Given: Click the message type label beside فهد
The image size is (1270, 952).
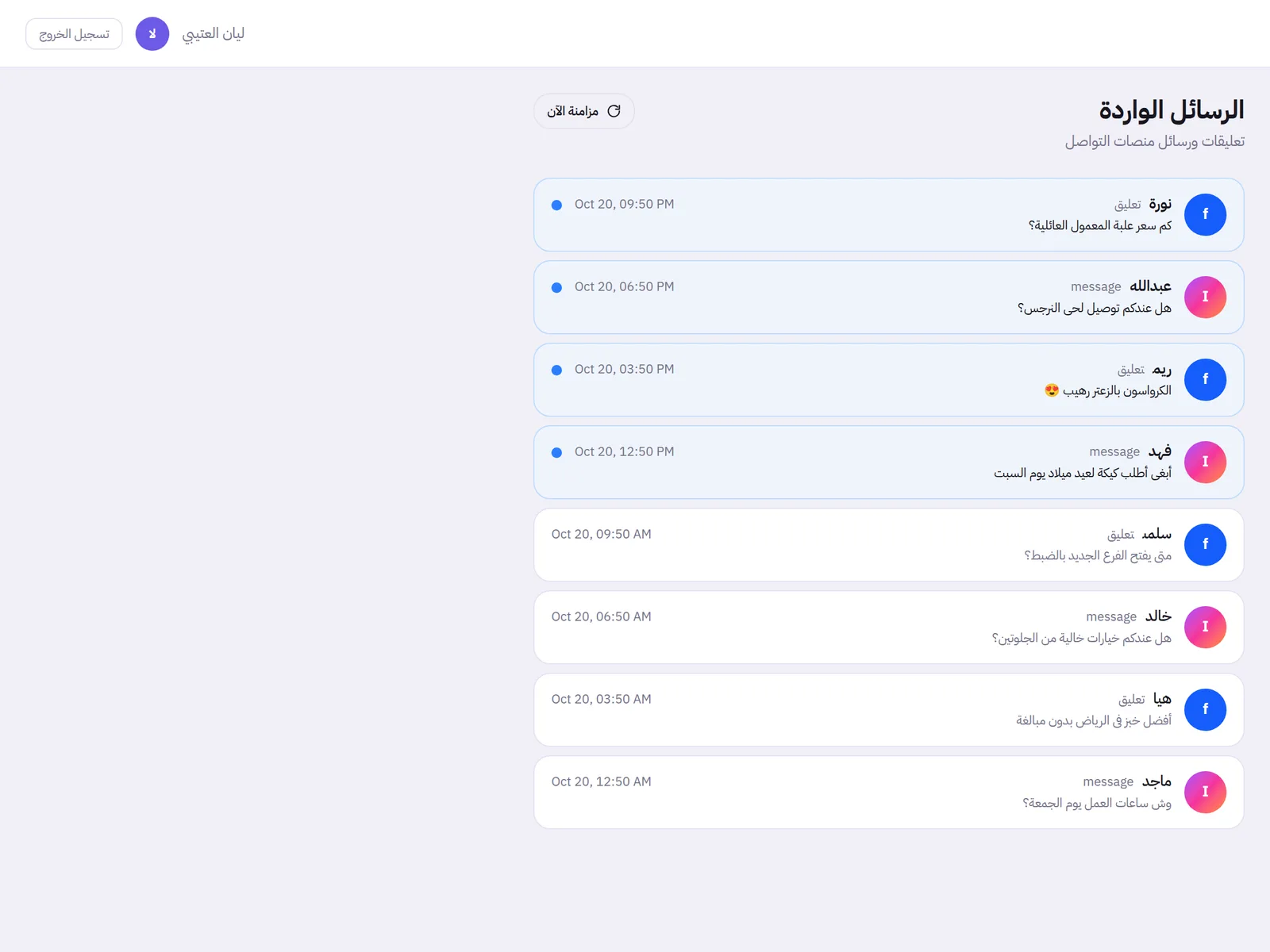Looking at the screenshot, I should pyautogui.click(x=1114, y=451).
